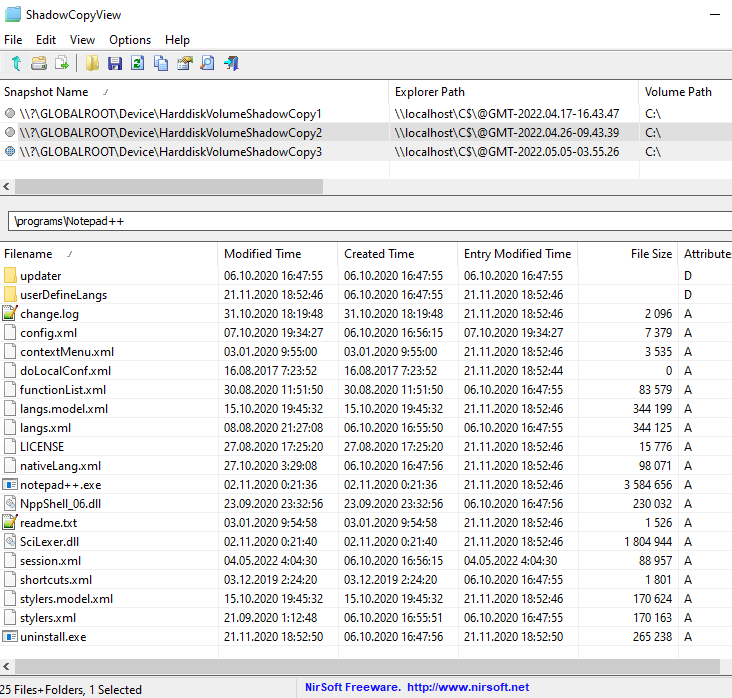Refresh the list with the green arrows icon
The image size is (732, 698).
138,63
